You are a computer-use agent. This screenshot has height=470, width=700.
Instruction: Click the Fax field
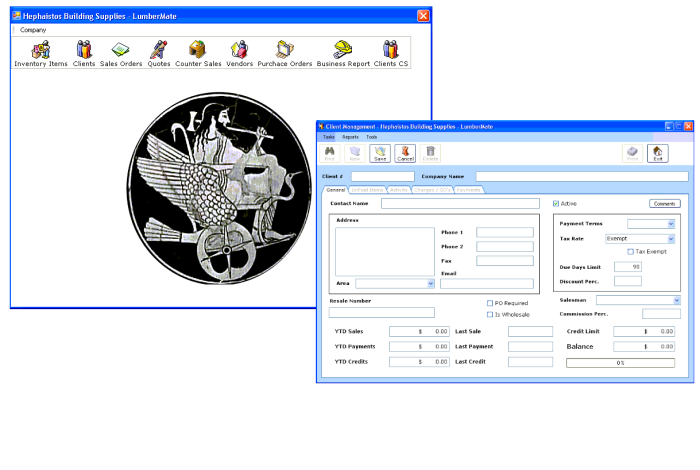(505, 261)
